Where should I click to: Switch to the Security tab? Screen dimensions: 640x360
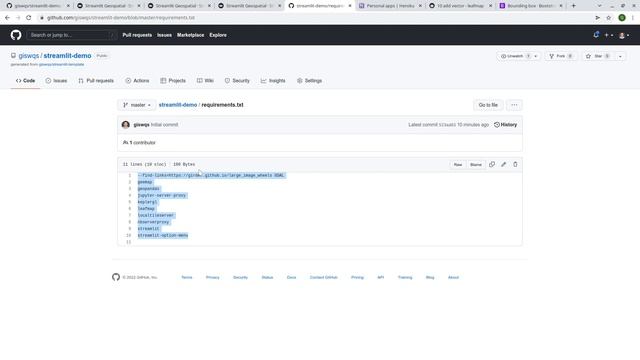pos(237,81)
